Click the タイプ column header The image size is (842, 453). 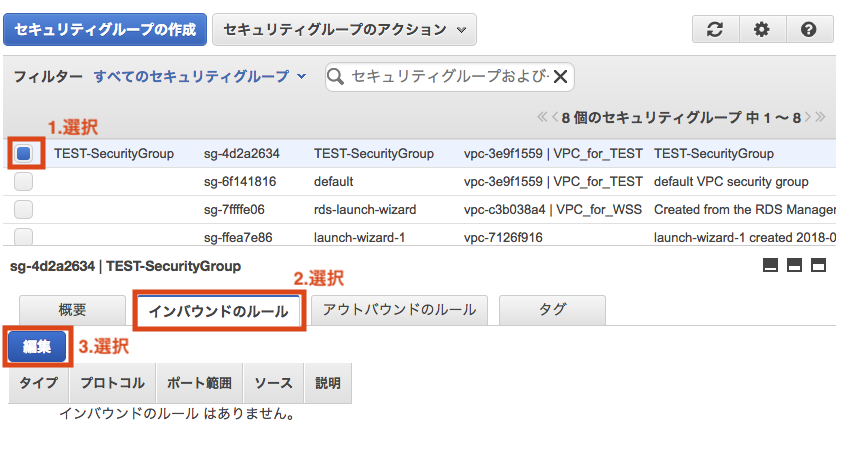tap(39, 383)
